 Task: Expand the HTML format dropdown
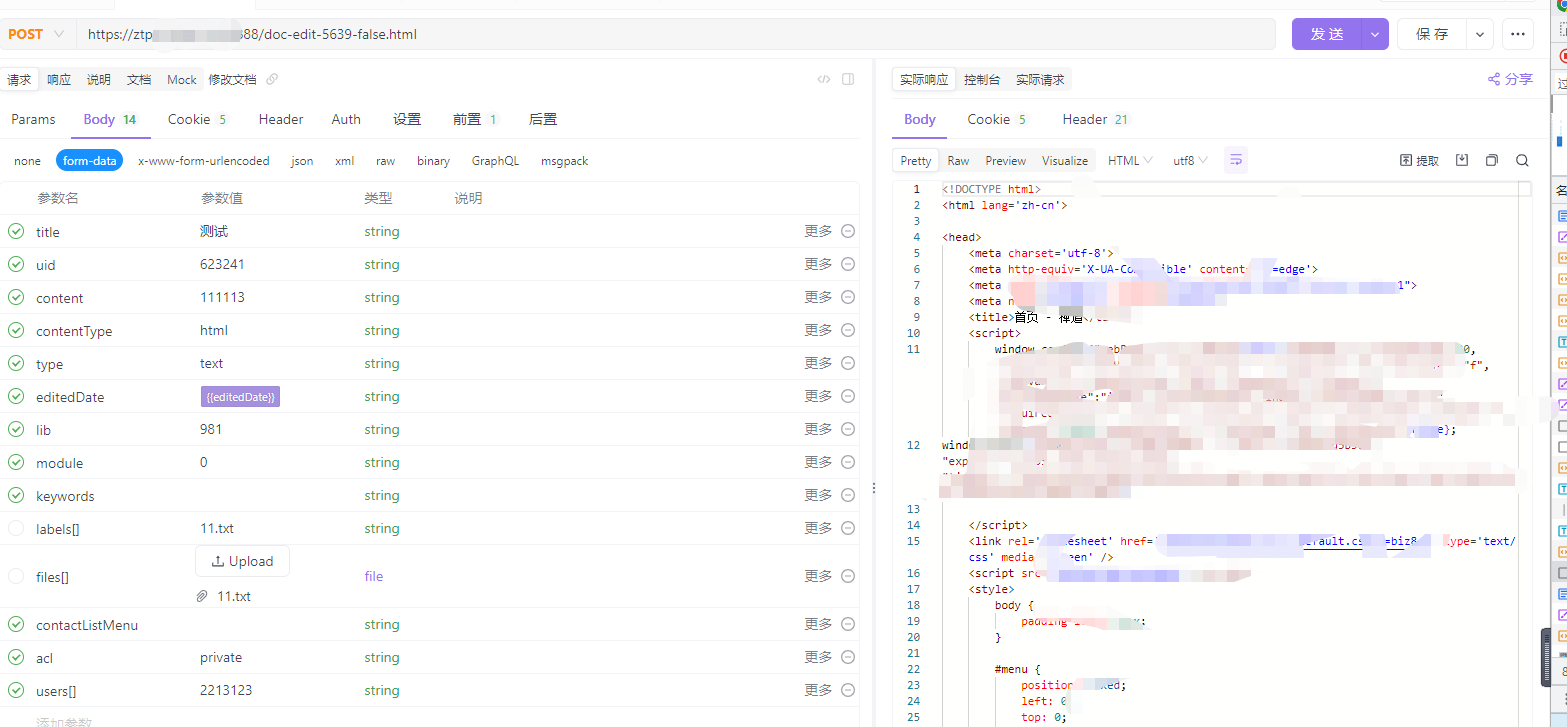(x=1130, y=161)
